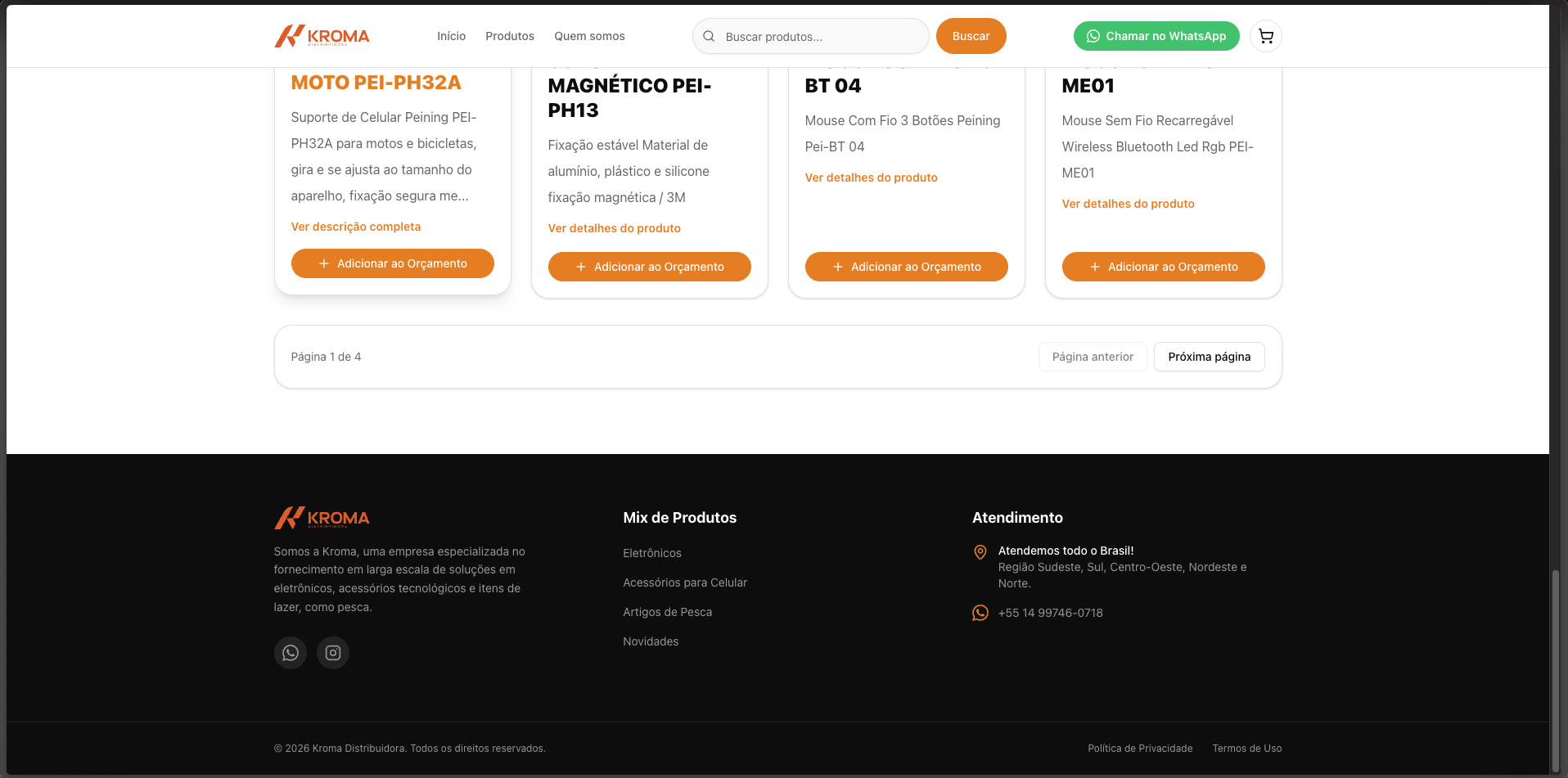1568x778 pixels.
Task: Click the search magnifier icon
Action: (709, 36)
